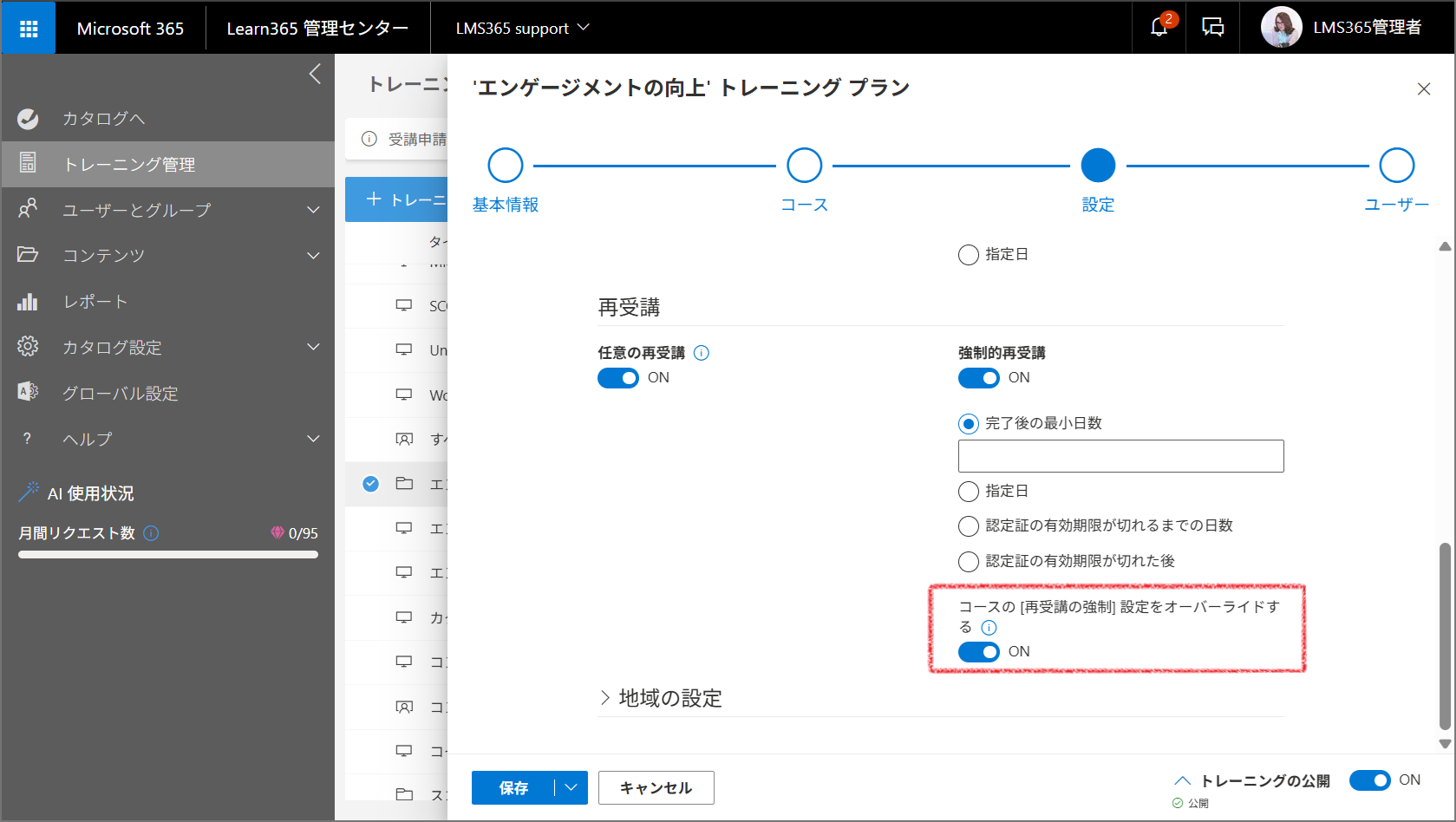Open the Microsoft 365 app launcher grid
This screenshot has height=822, width=1456.
pyautogui.click(x=29, y=29)
